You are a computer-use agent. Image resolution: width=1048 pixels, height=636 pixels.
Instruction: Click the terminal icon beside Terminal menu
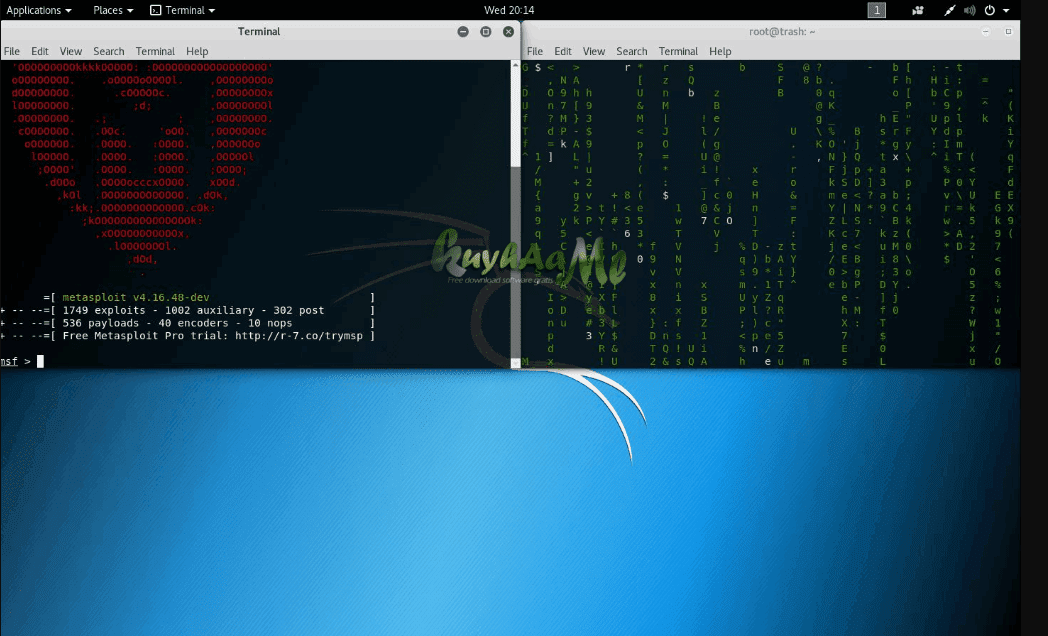156,10
